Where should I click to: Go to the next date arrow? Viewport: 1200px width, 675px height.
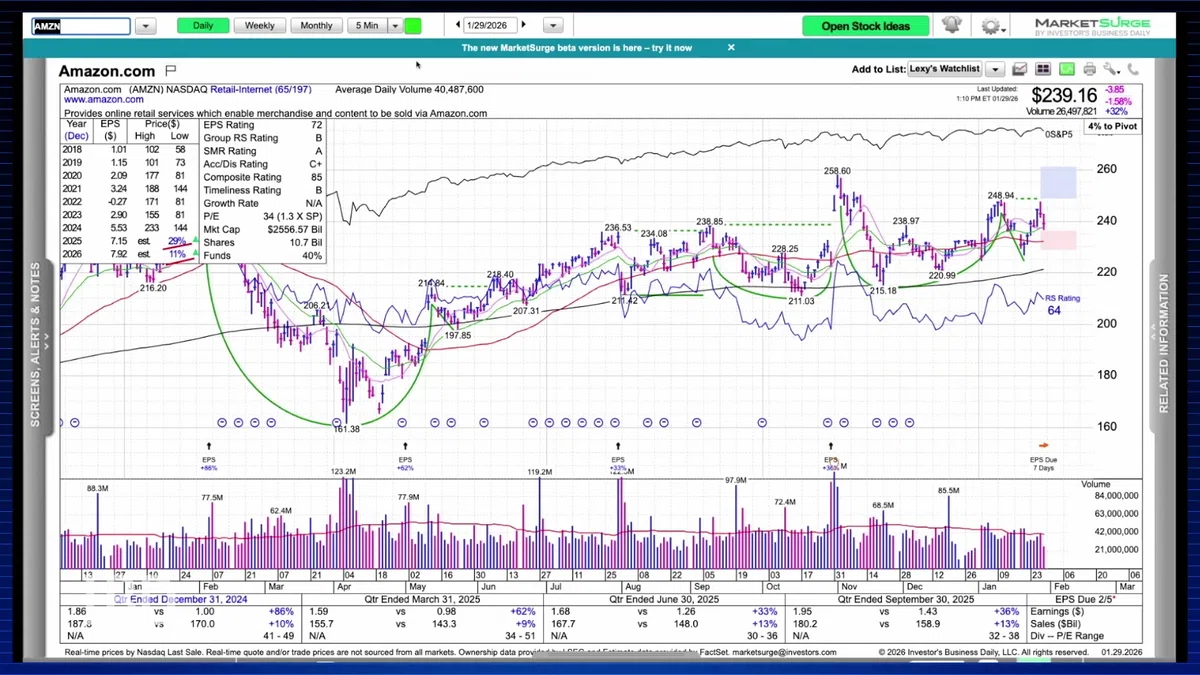point(524,25)
